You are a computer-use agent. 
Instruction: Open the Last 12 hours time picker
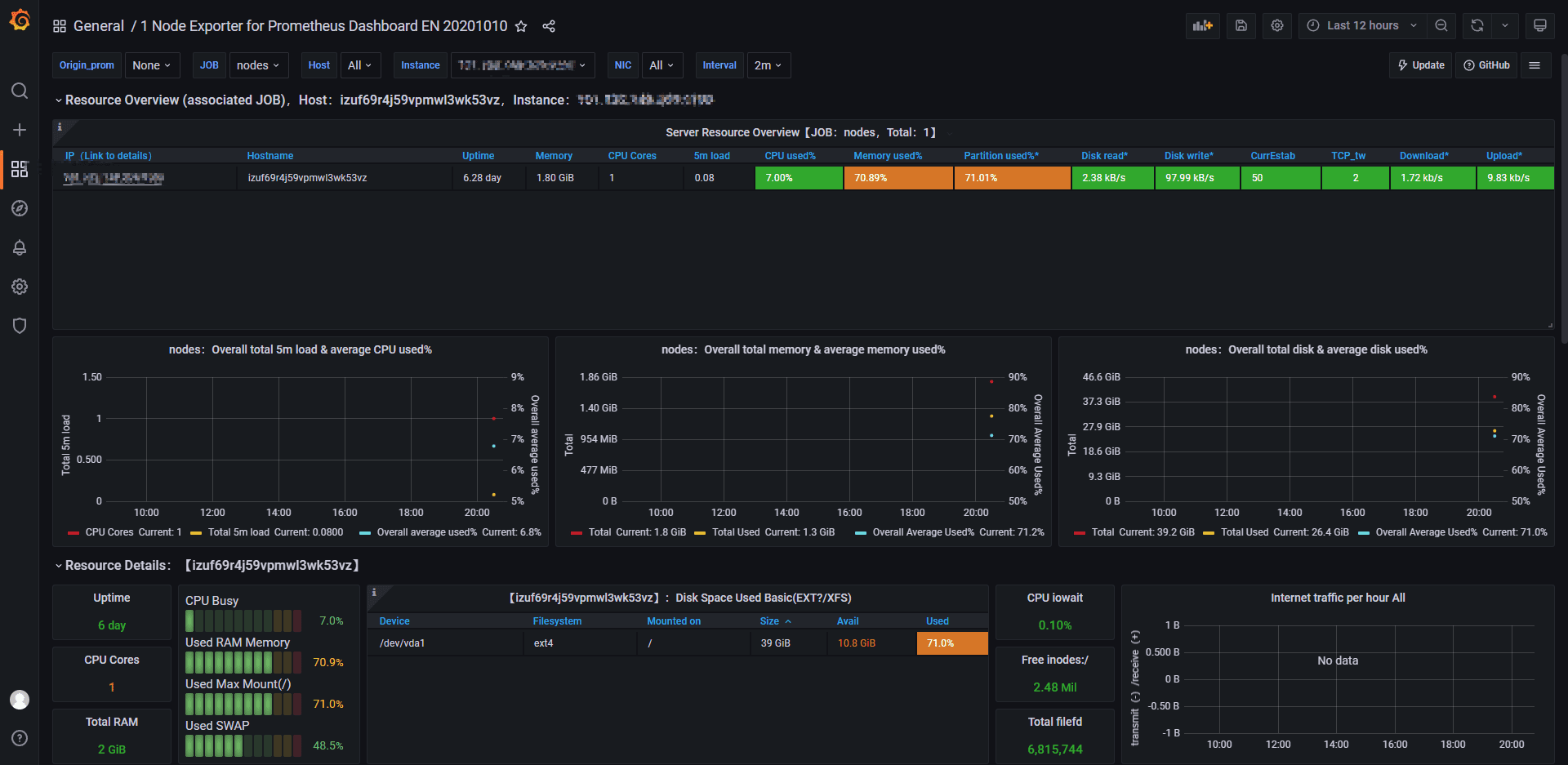click(x=1362, y=25)
